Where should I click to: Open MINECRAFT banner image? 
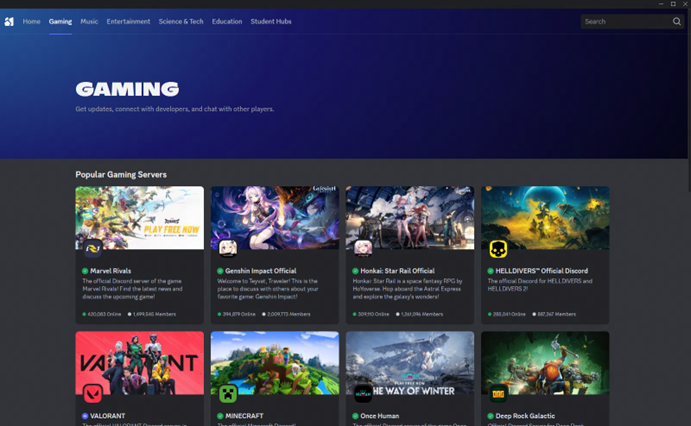click(275, 363)
